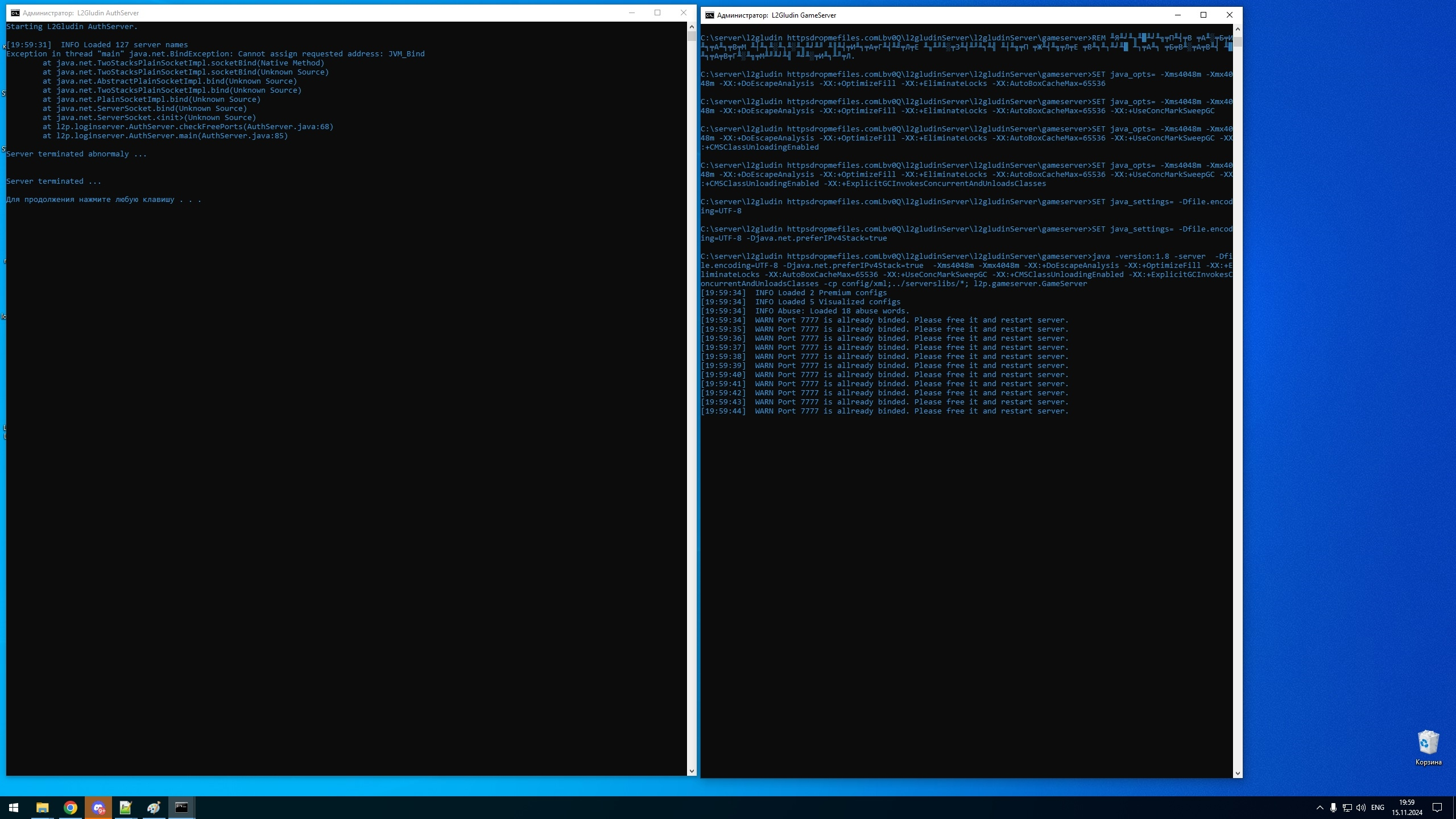The width and height of the screenshot is (1456, 819).
Task: Open Google Chrome from the taskbar
Action: coord(70,808)
